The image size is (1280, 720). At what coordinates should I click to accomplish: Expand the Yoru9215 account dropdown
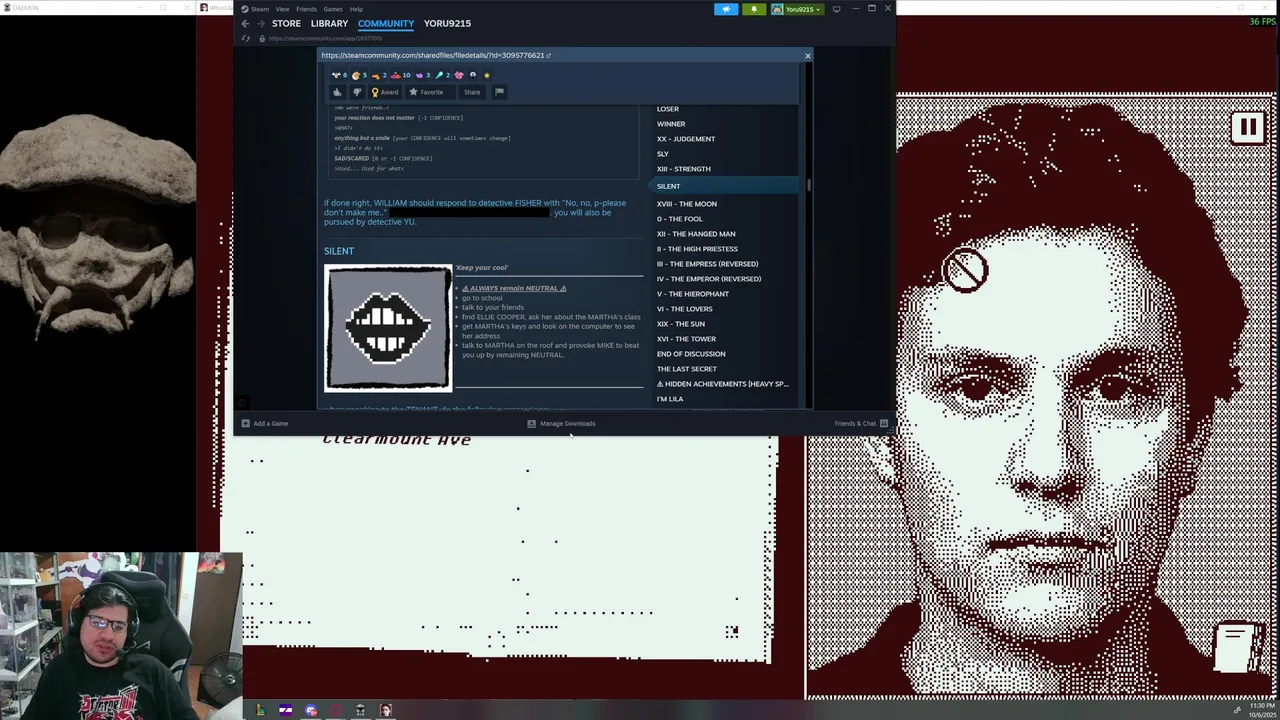click(x=797, y=9)
